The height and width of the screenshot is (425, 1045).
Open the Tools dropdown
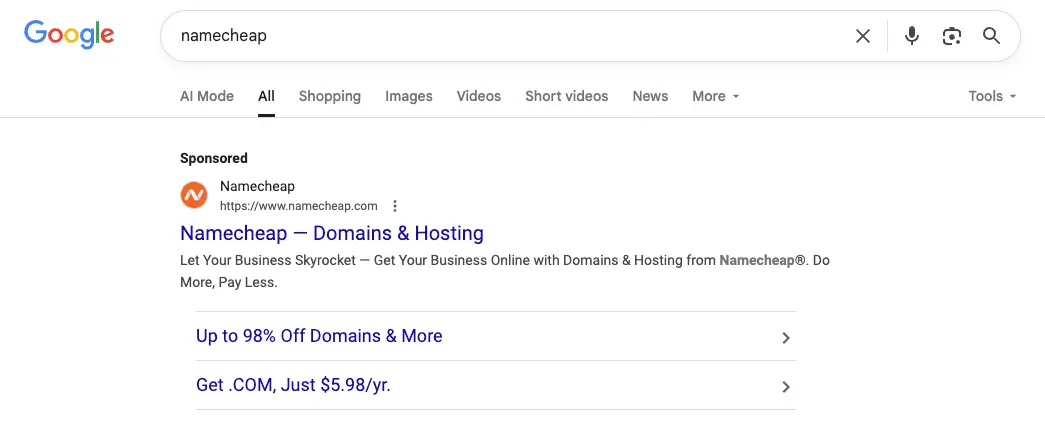coord(992,96)
